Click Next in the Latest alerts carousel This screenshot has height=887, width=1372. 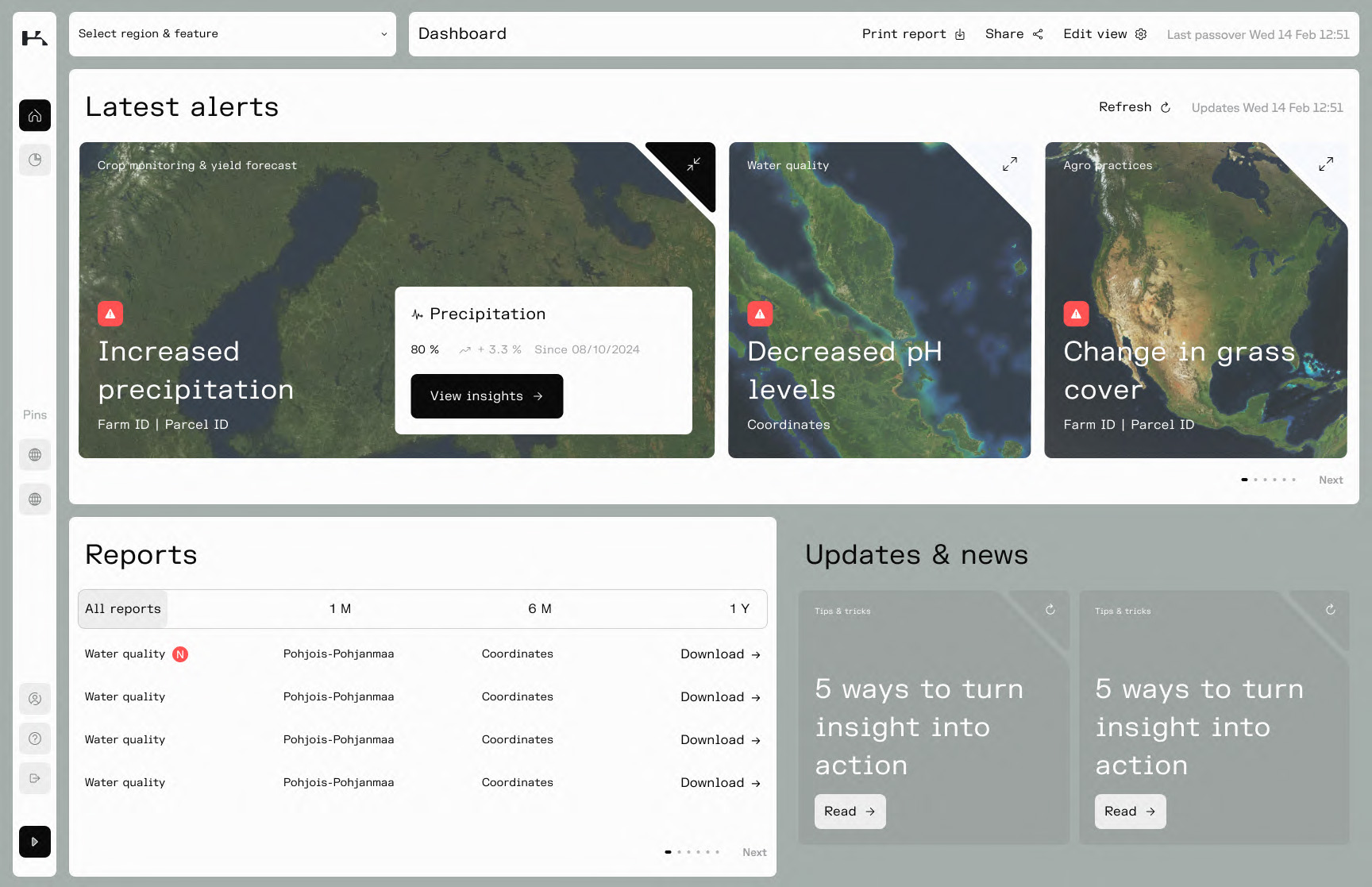[1331, 480]
